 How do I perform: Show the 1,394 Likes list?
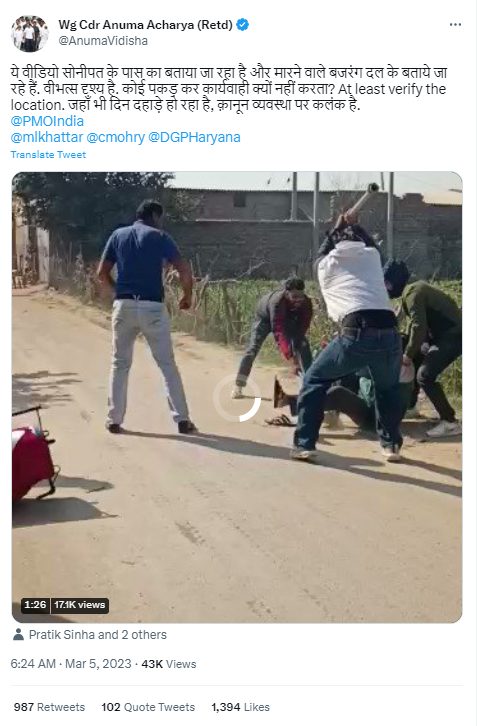240,707
